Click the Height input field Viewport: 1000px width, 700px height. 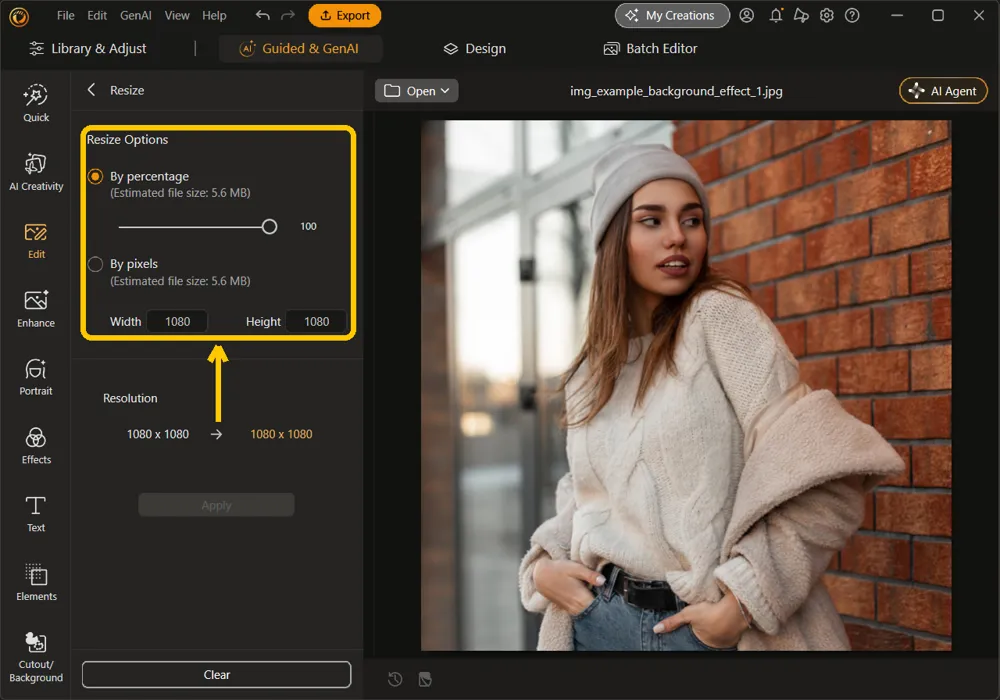[x=316, y=321]
